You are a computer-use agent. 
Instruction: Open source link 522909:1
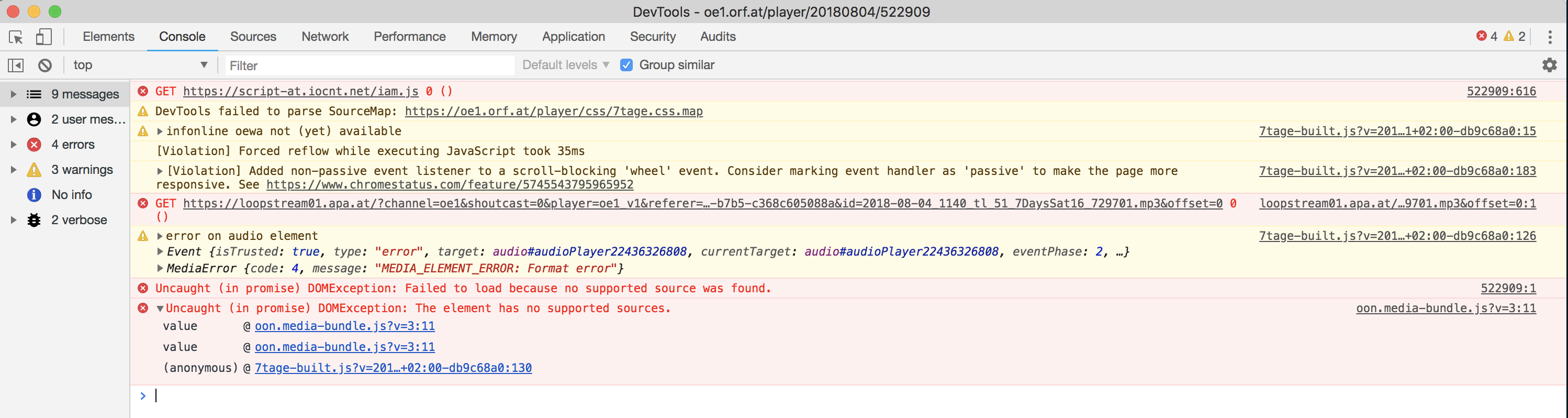pos(1508,288)
